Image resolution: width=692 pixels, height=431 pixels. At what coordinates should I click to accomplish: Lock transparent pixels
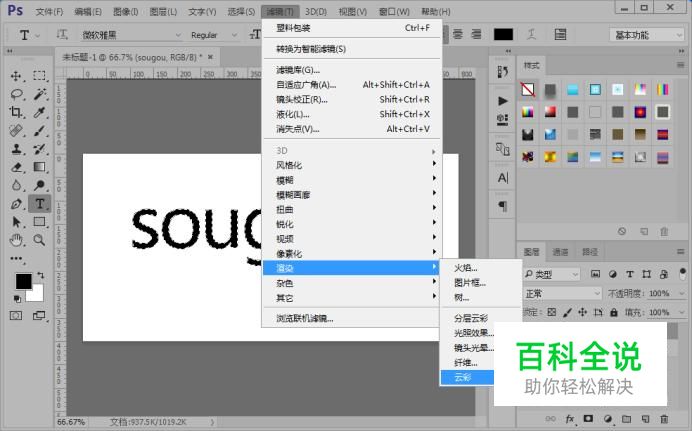click(x=552, y=312)
